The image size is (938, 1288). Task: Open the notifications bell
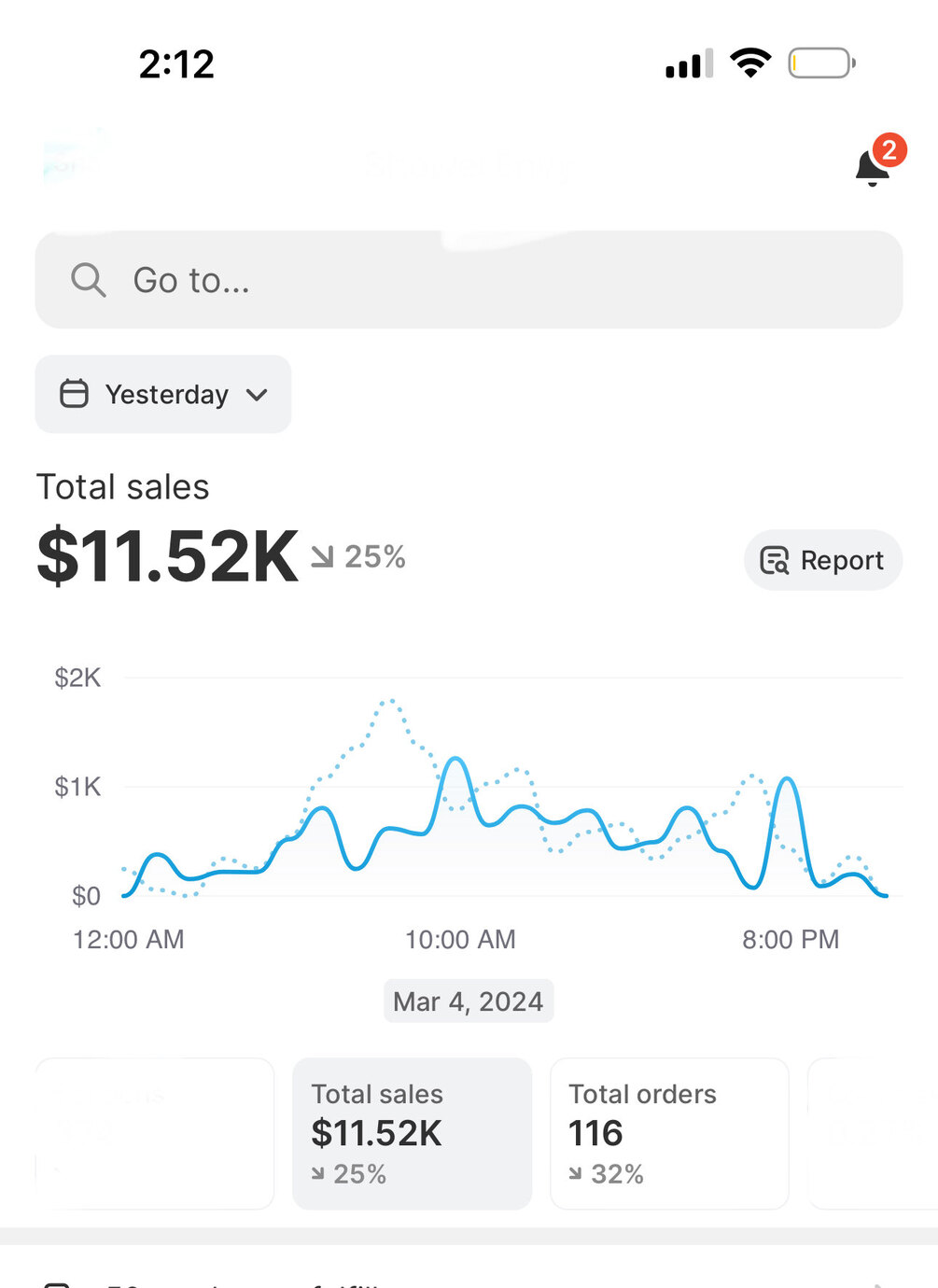pyautogui.click(x=872, y=169)
